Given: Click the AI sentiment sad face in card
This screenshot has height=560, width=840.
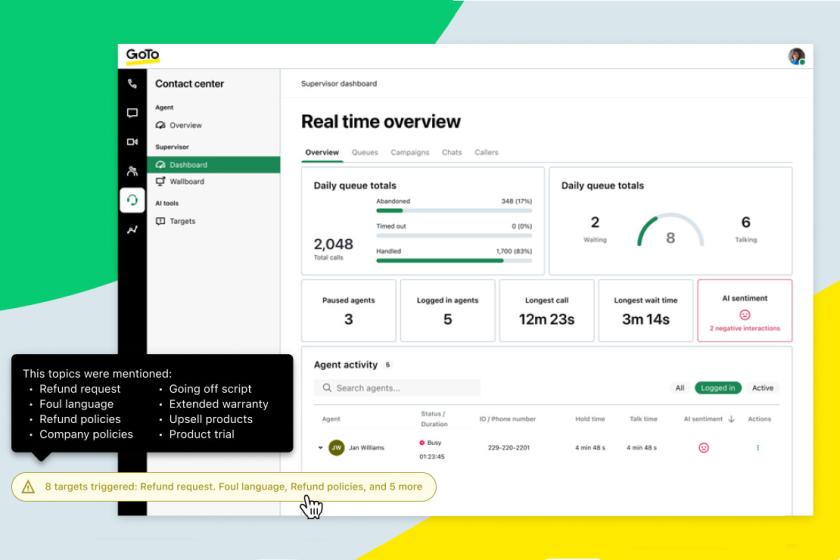Looking at the screenshot, I should pos(745,315).
